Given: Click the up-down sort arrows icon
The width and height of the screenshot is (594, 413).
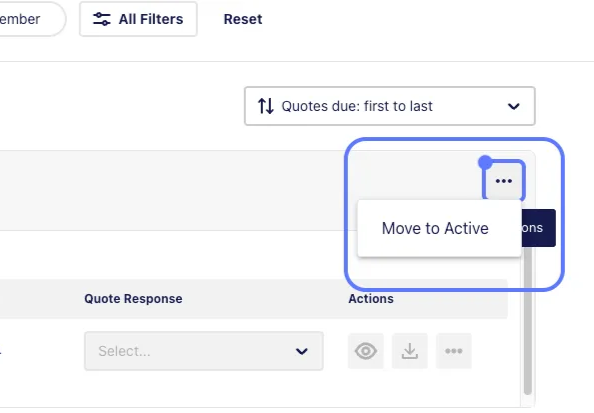Looking at the screenshot, I should point(266,106).
